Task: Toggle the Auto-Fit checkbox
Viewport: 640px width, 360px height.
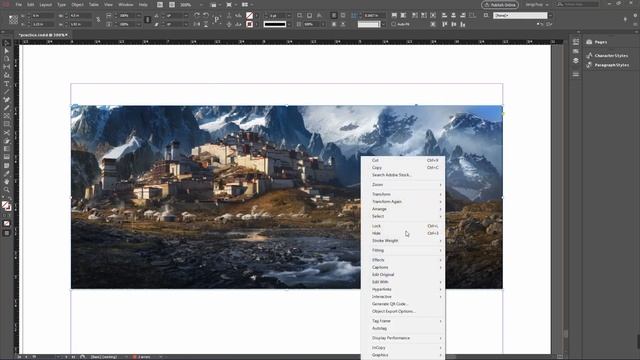Action: [393, 24]
